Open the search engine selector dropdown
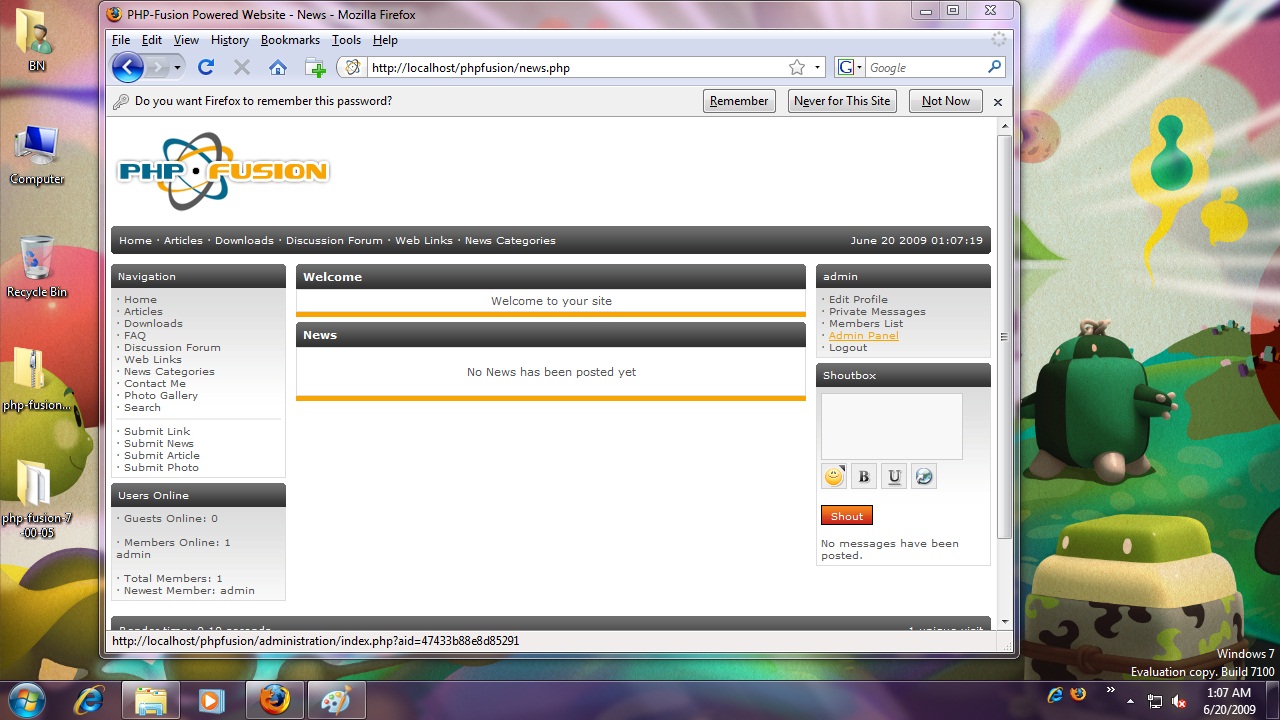The image size is (1280, 720). click(x=850, y=68)
